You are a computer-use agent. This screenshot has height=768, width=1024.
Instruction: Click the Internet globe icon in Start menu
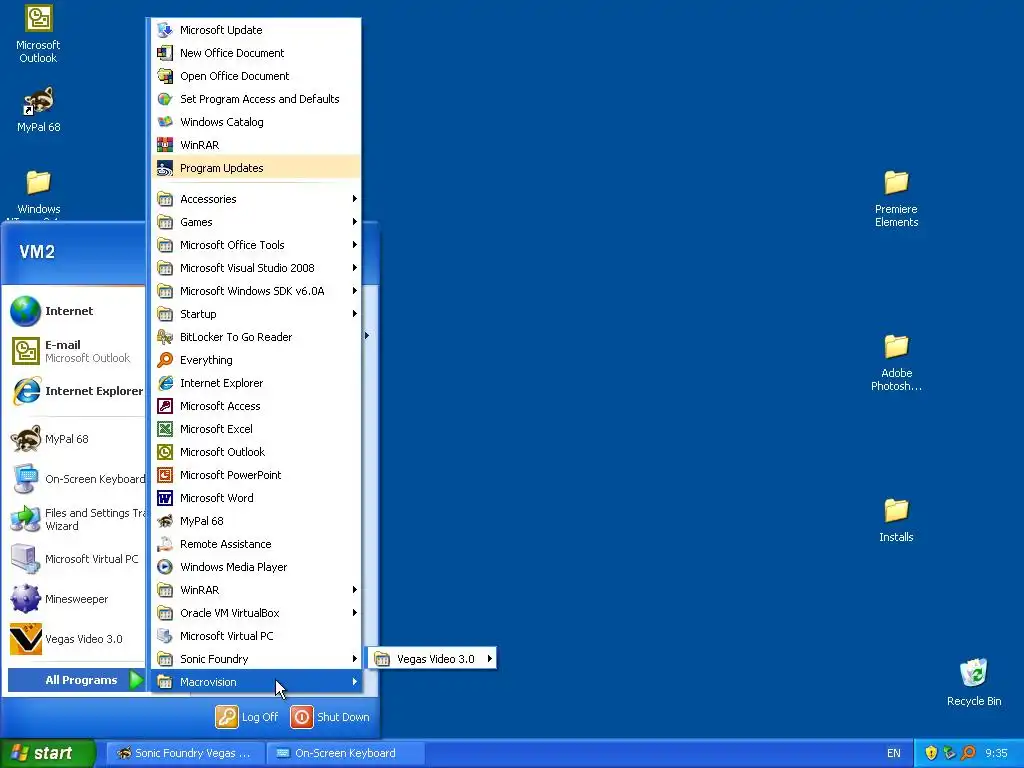pyautogui.click(x=25, y=311)
